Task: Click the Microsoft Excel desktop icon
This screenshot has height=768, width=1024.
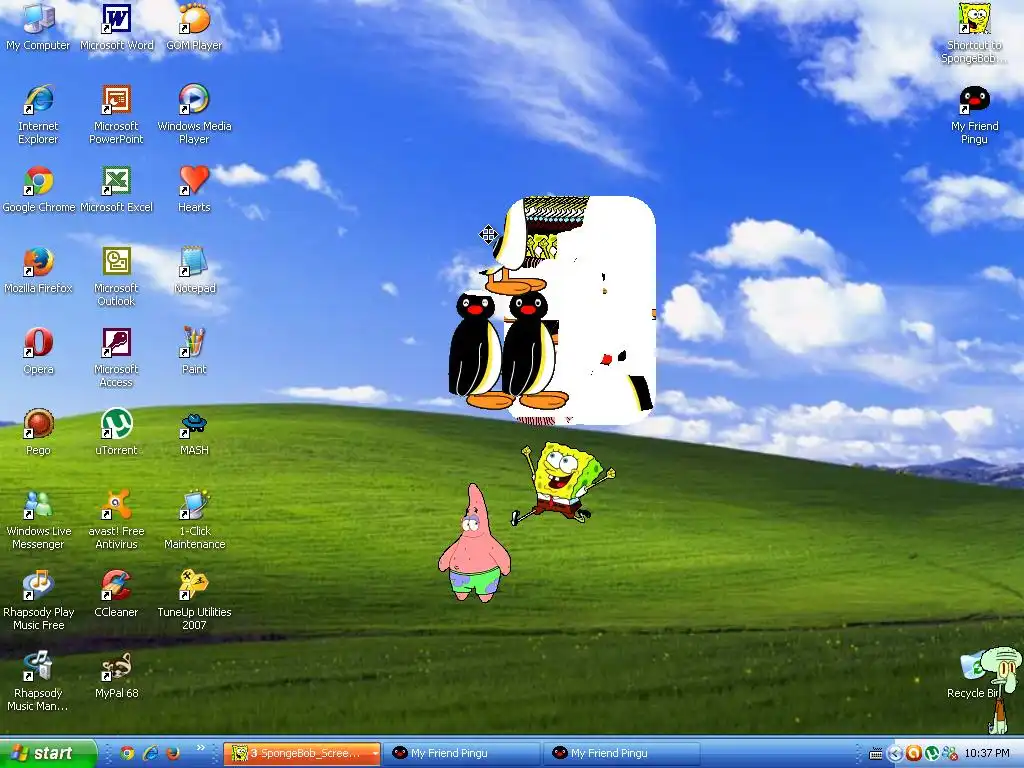Action: (116, 189)
